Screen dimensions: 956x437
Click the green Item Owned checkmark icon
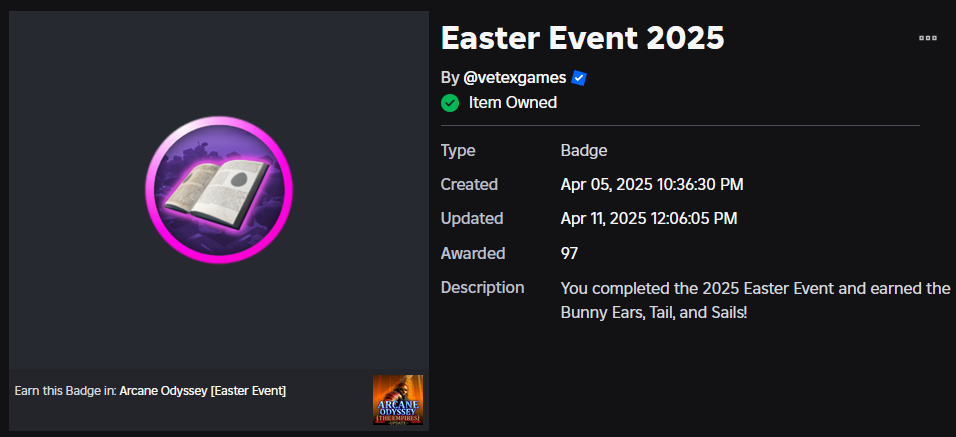(450, 103)
